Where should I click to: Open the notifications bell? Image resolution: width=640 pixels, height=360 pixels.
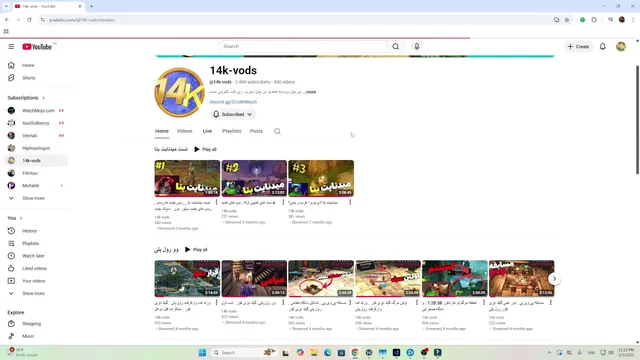tap(602, 47)
